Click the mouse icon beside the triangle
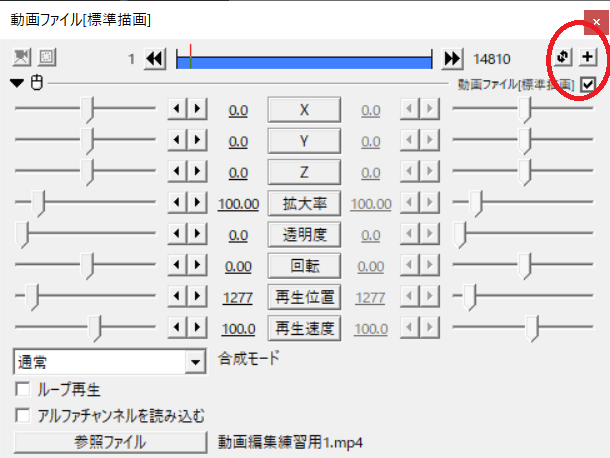Image resolution: width=610 pixels, height=458 pixels. [x=37, y=82]
